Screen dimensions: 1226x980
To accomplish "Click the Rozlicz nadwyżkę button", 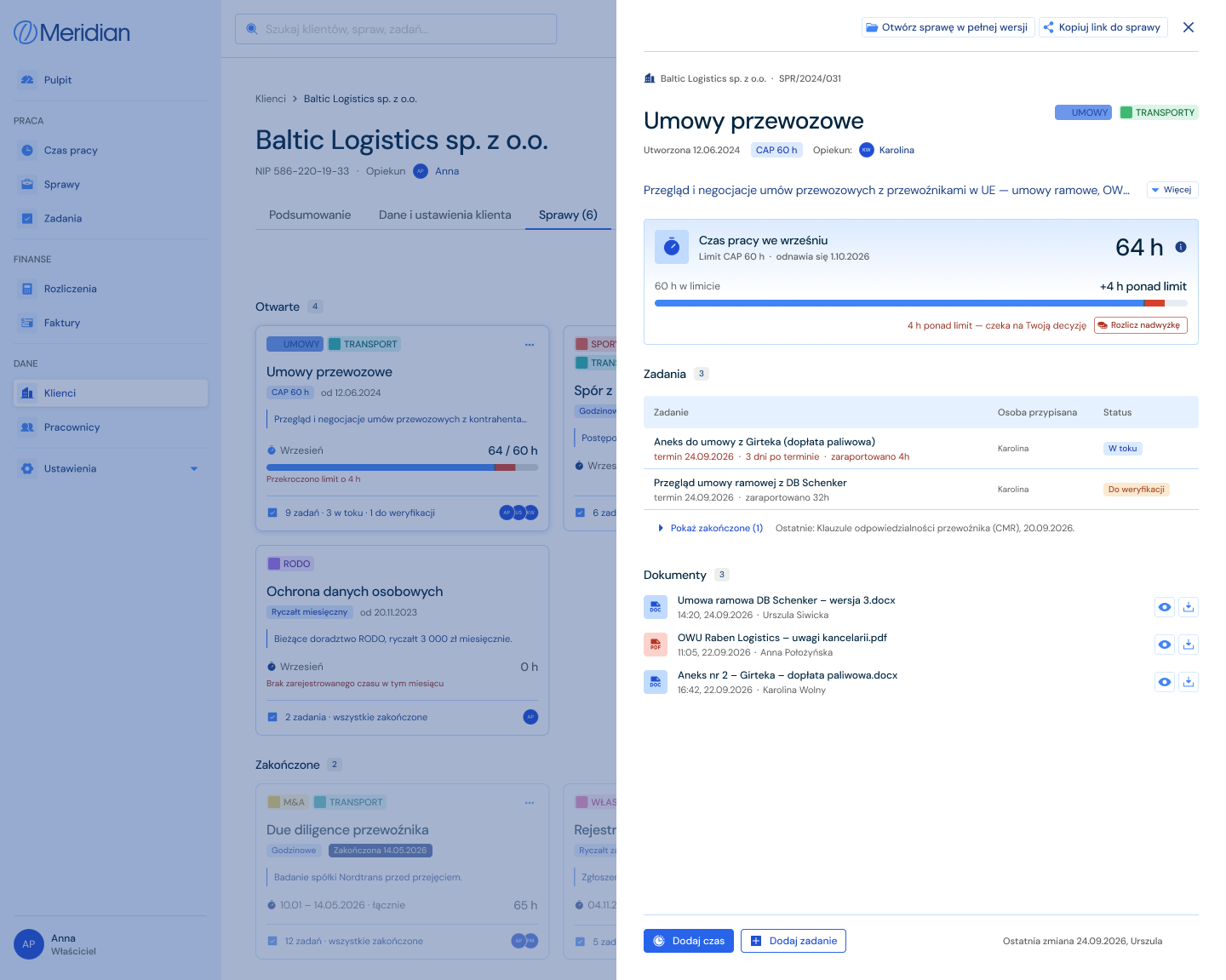I will point(1140,325).
